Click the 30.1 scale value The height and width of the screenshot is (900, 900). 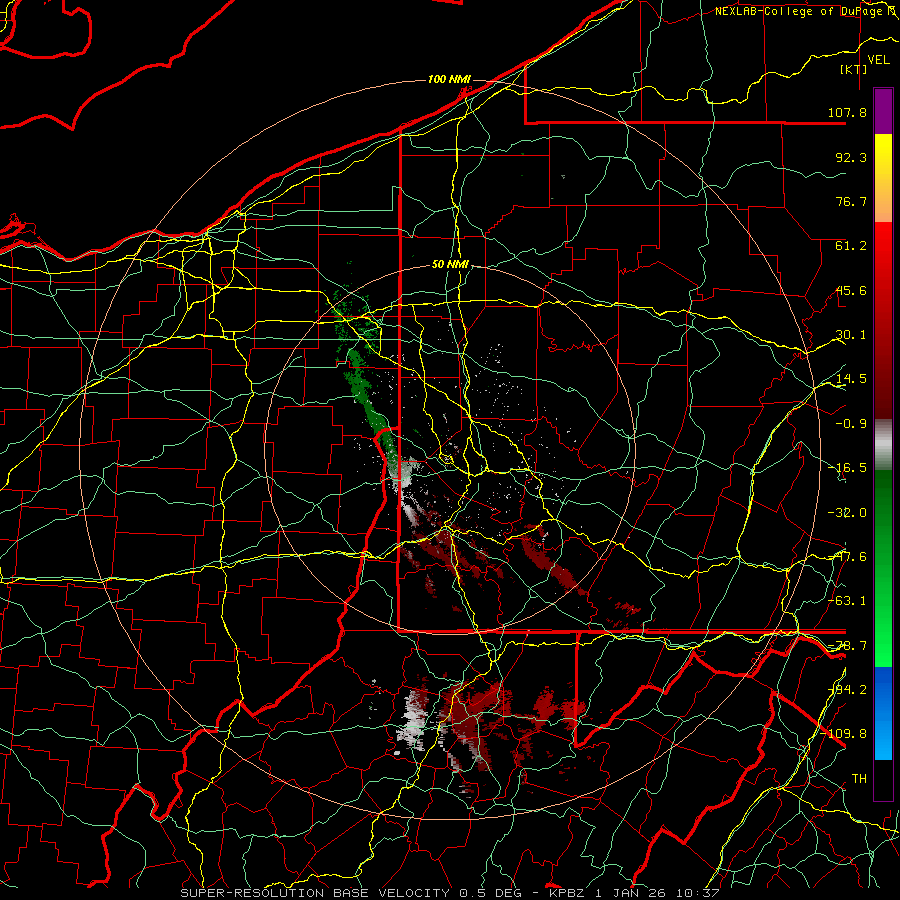click(851, 335)
